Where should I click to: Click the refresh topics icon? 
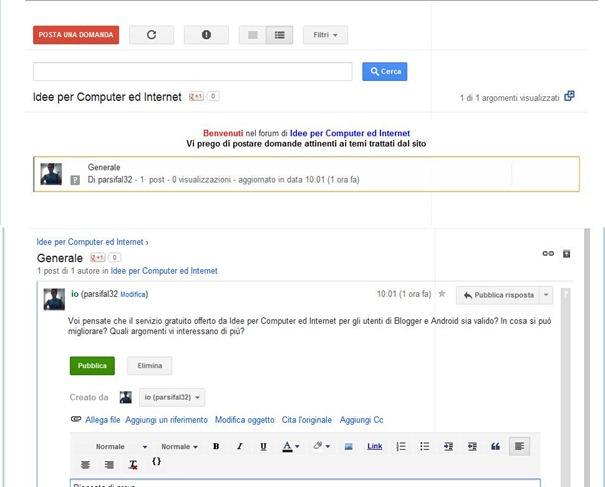tap(151, 35)
